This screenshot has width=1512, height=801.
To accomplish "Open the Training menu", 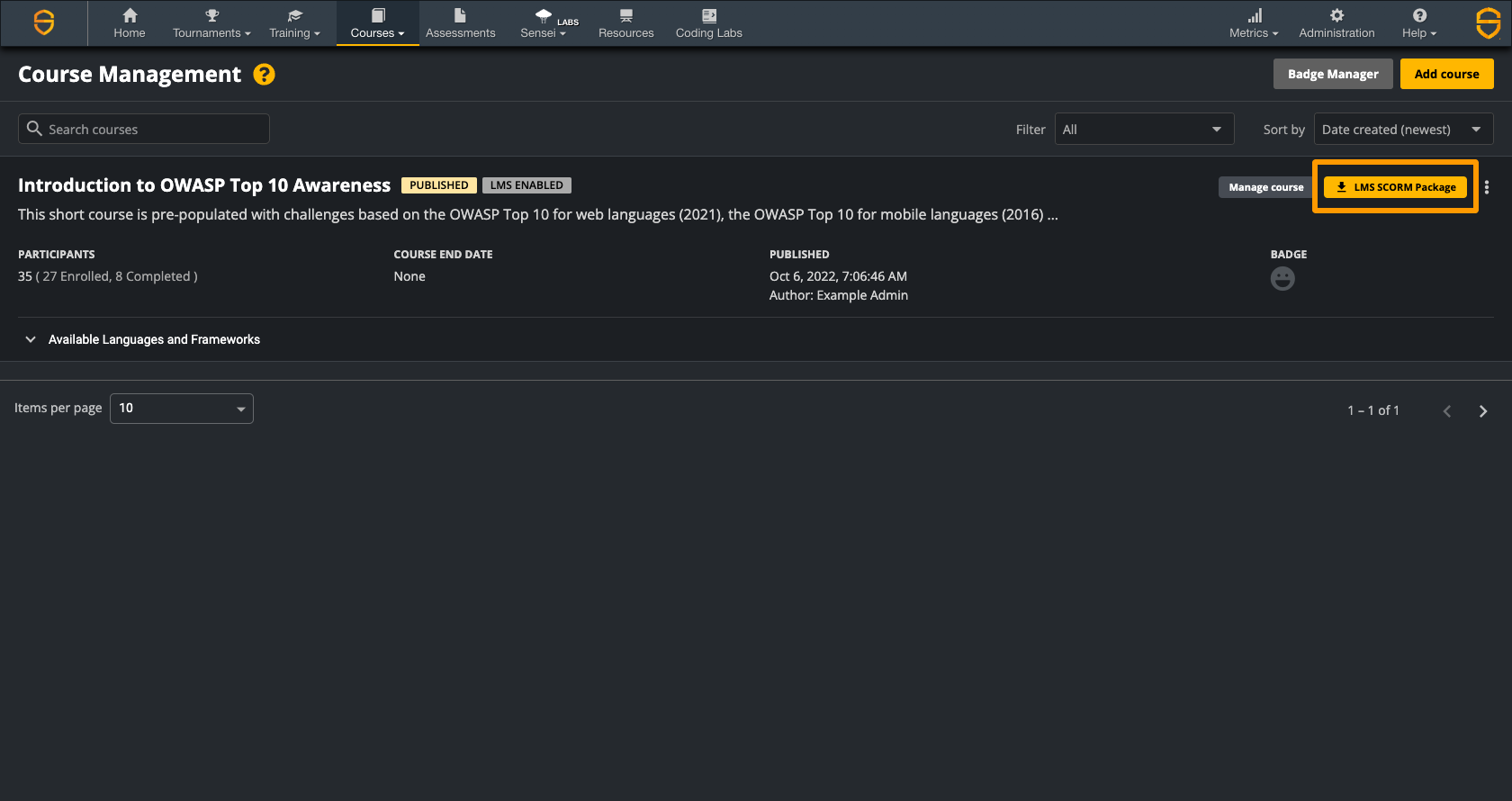I will (294, 23).
